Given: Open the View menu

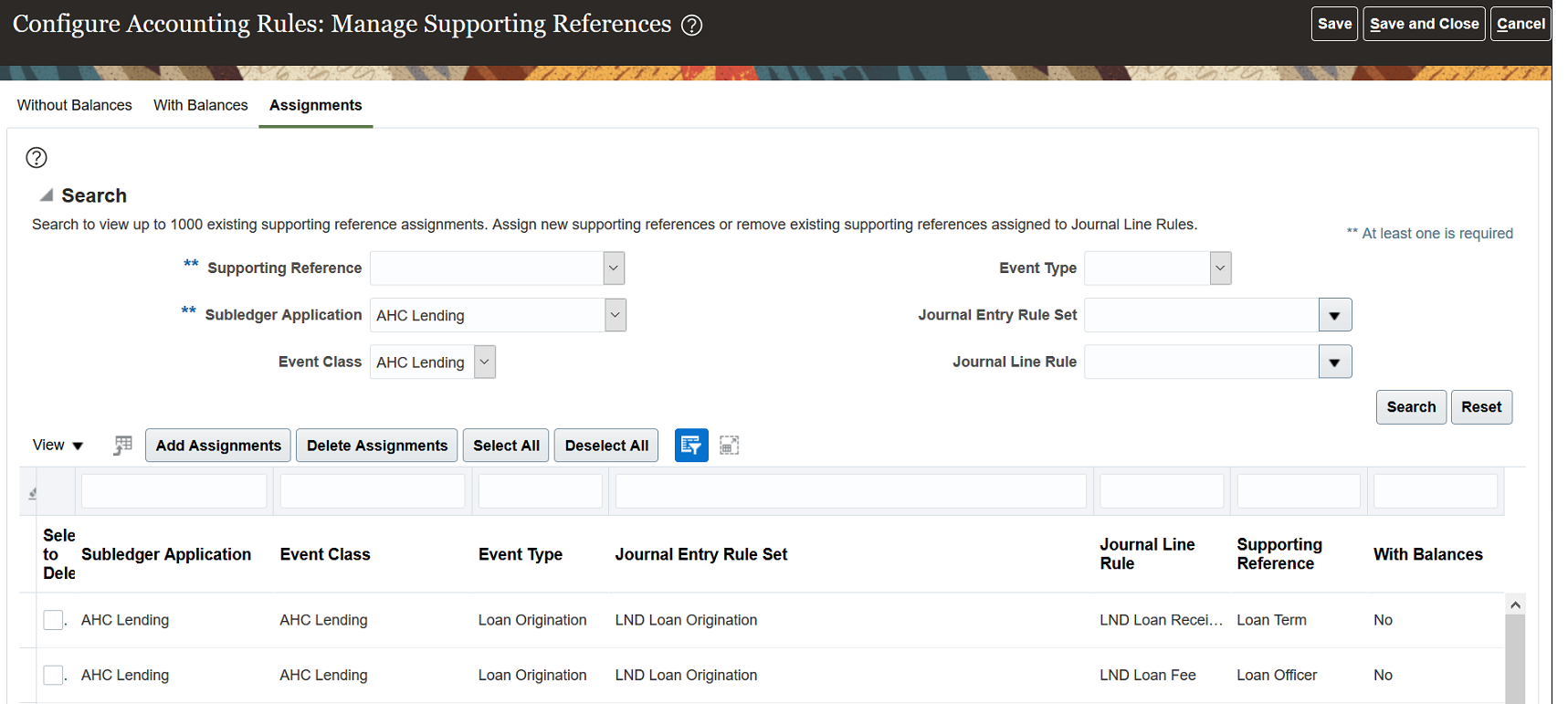Looking at the screenshot, I should 58,446.
